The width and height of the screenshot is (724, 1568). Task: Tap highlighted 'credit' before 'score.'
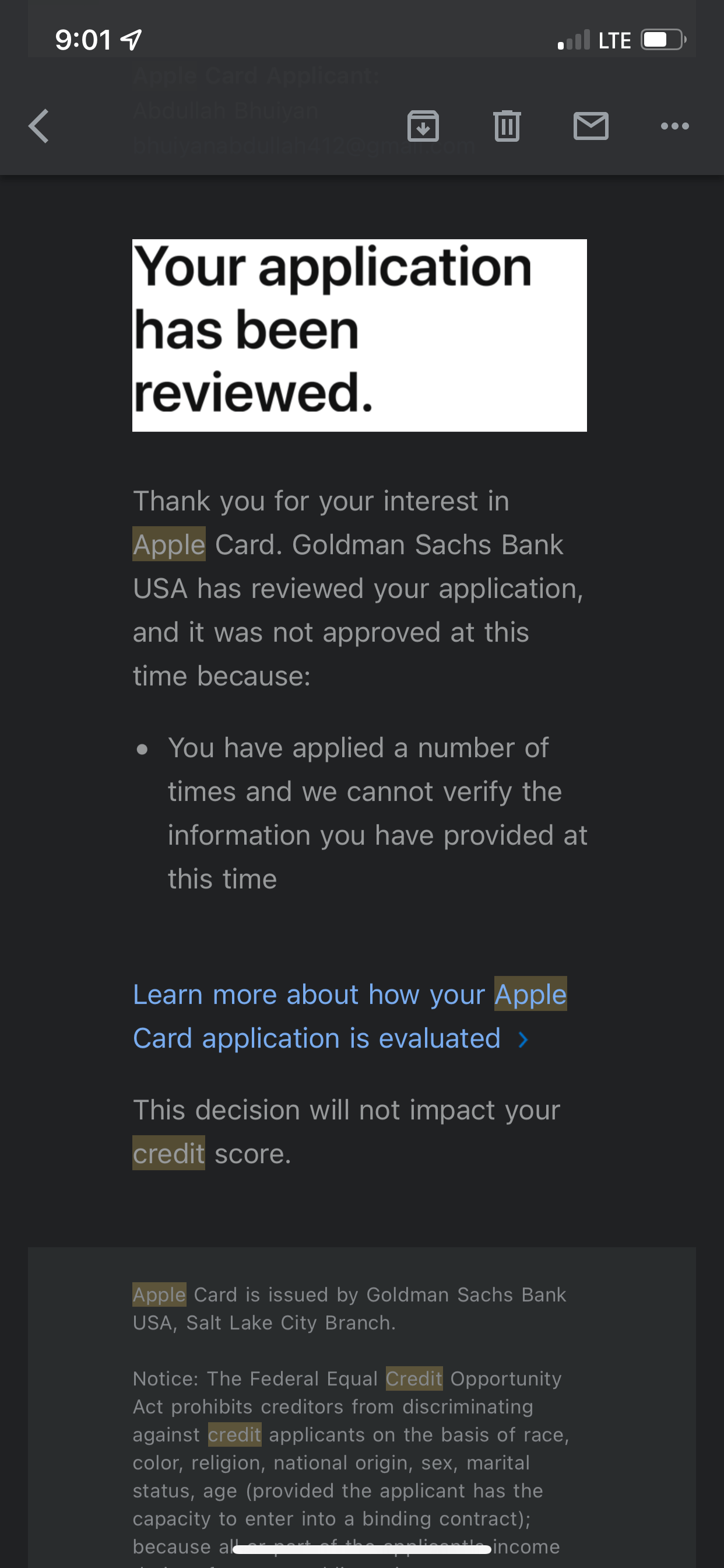168,1153
